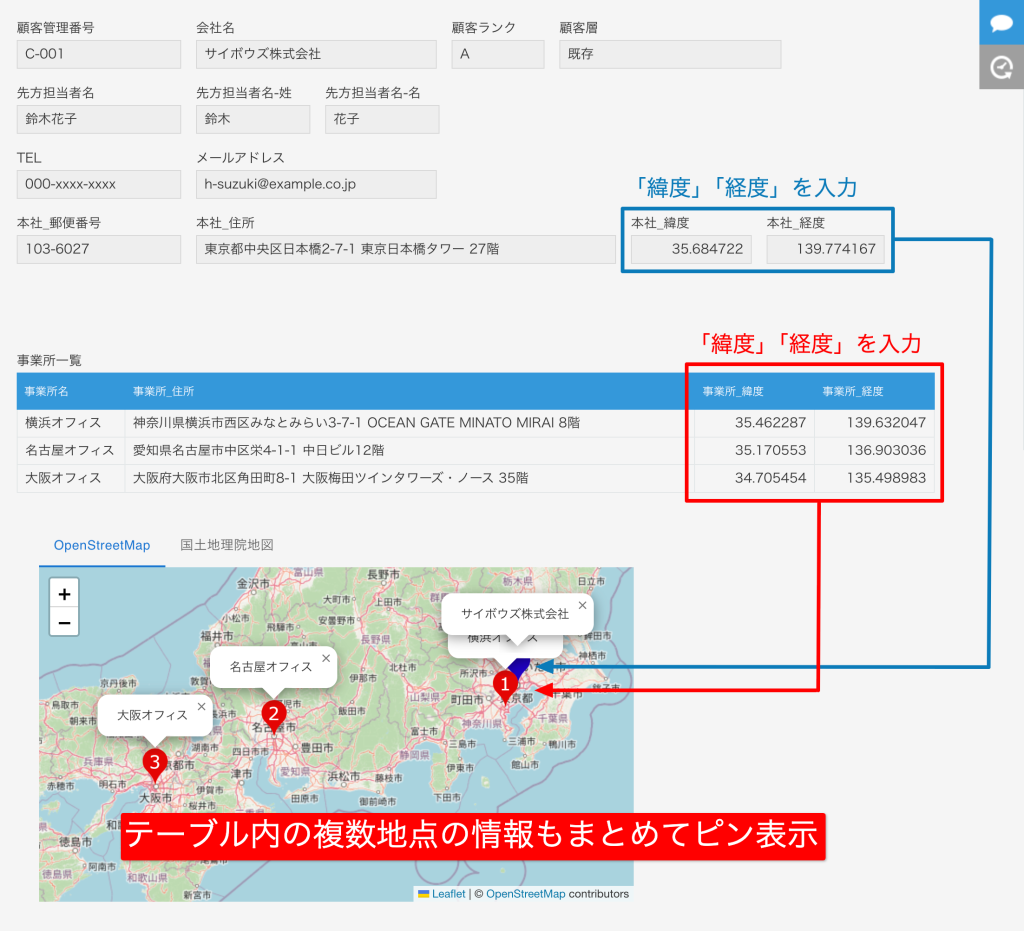The image size is (1024, 931).
Task: Click the 大阪オフィス map popup label
Action: pyautogui.click(x=152, y=715)
